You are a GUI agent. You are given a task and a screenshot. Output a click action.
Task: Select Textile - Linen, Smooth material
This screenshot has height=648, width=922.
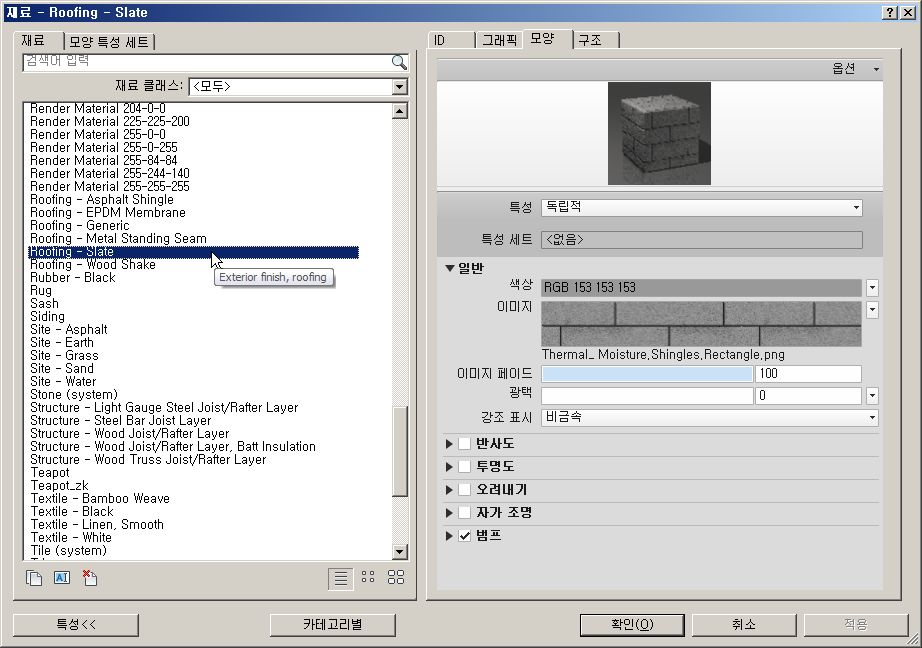click(x=97, y=525)
